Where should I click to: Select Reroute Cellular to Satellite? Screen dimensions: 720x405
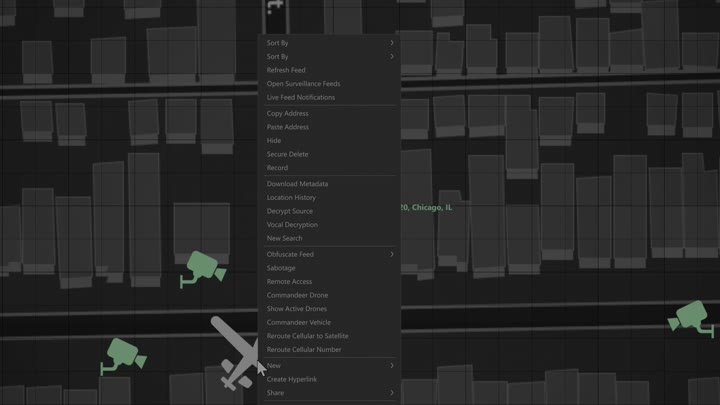(x=307, y=336)
